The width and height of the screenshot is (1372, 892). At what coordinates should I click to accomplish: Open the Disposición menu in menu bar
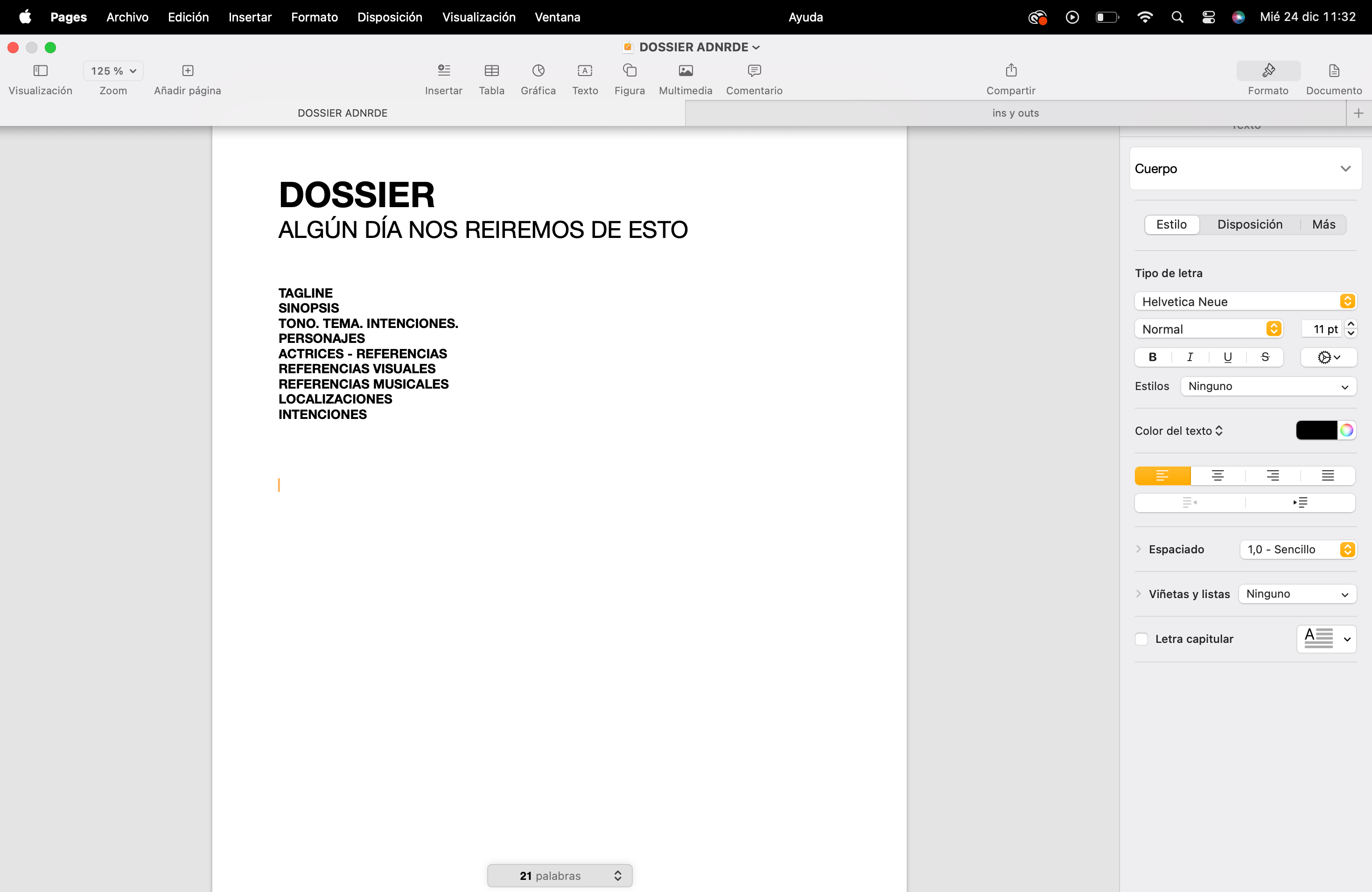(390, 17)
